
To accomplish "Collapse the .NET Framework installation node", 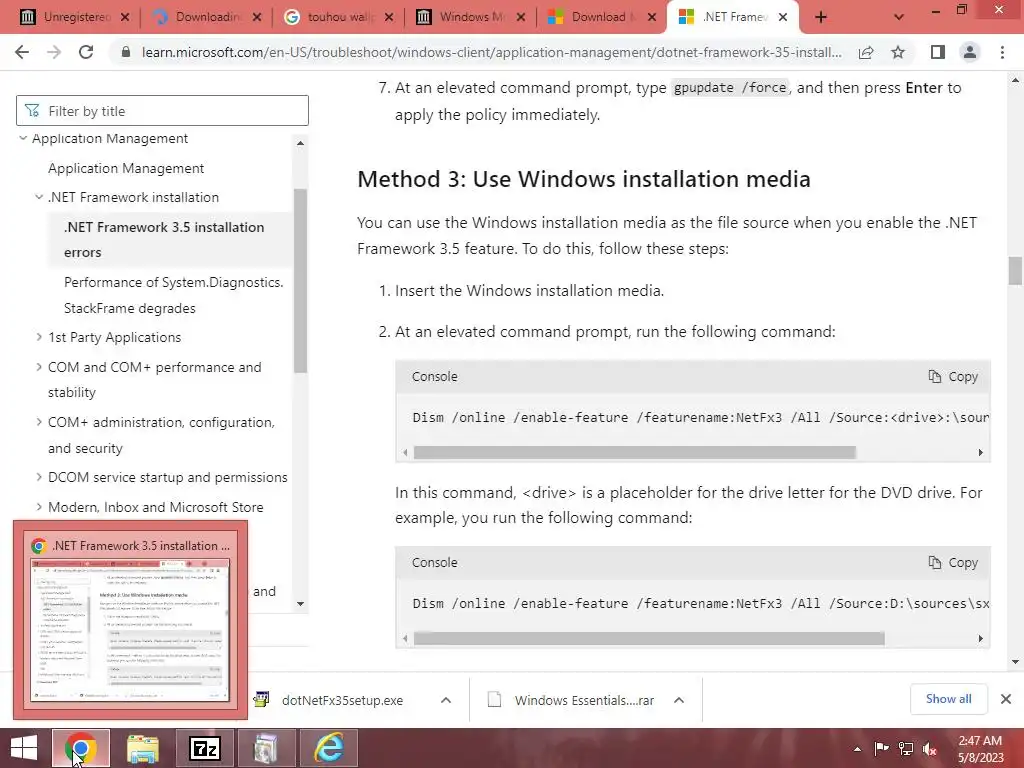I will (x=39, y=197).
